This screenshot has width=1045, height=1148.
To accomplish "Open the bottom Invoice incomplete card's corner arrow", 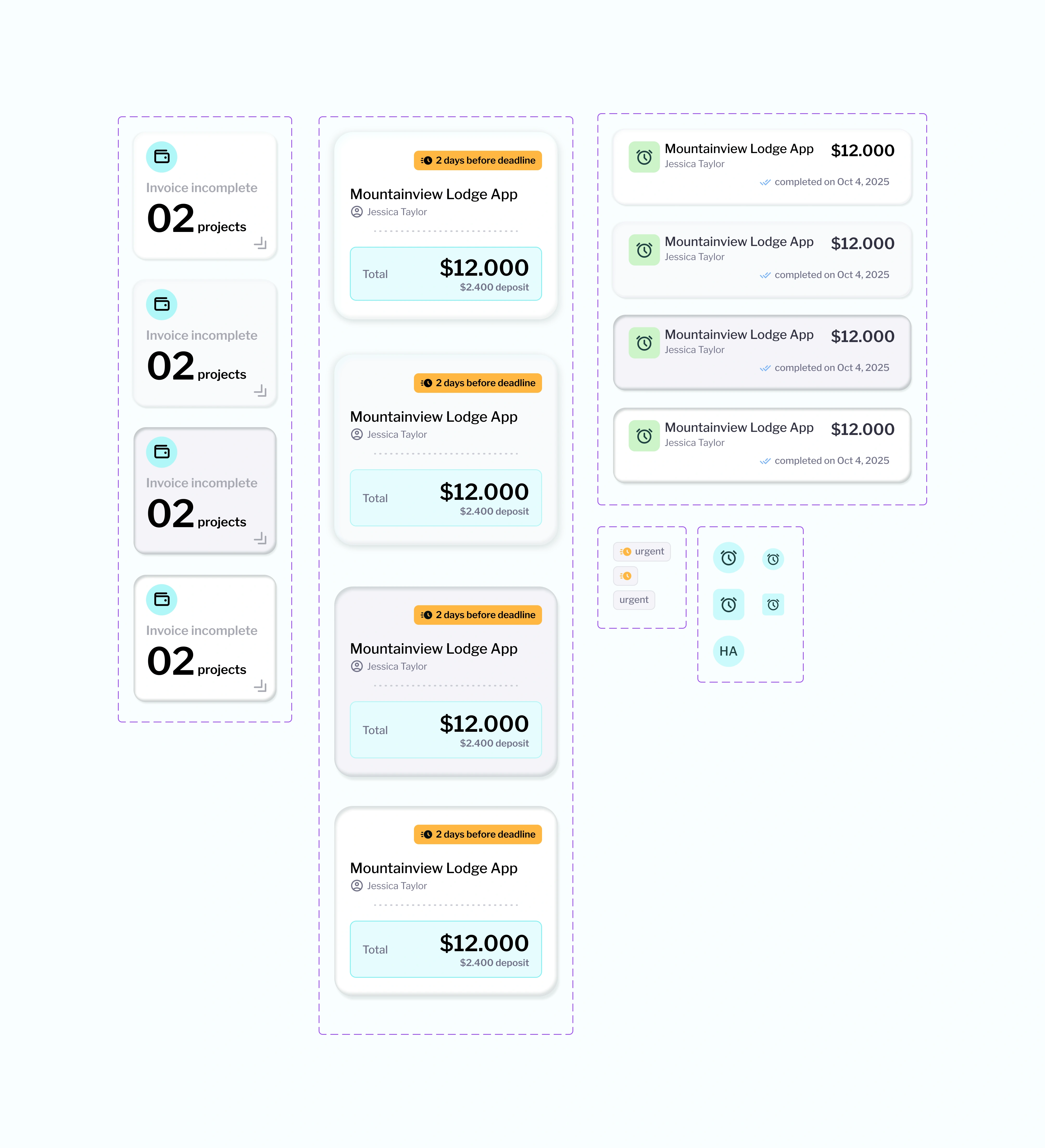I will pos(260,686).
